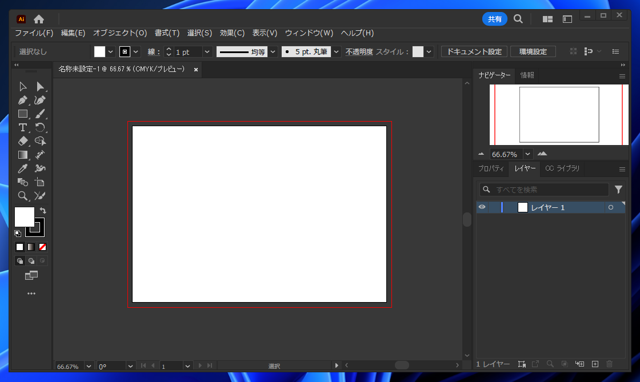640x382 pixels.
Task: Open the search magnifier in title bar
Action: click(x=518, y=19)
